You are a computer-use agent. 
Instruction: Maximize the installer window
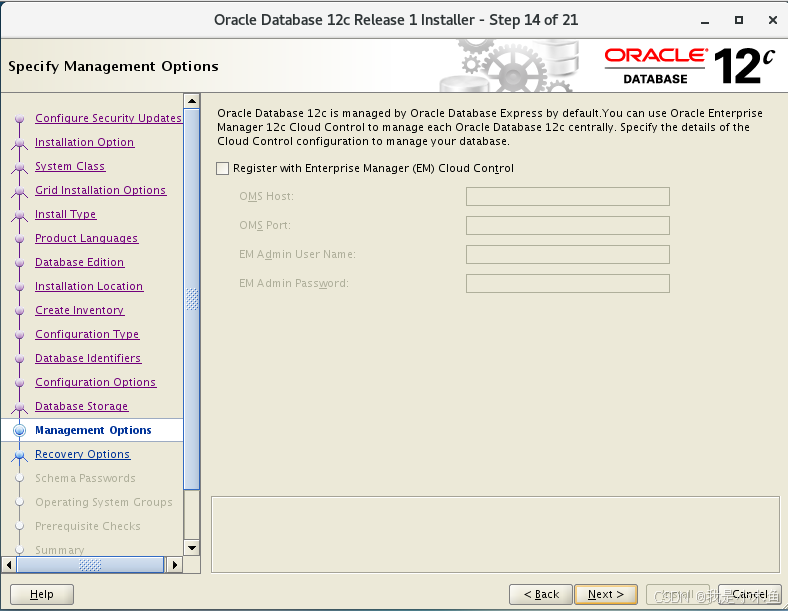tap(739, 20)
